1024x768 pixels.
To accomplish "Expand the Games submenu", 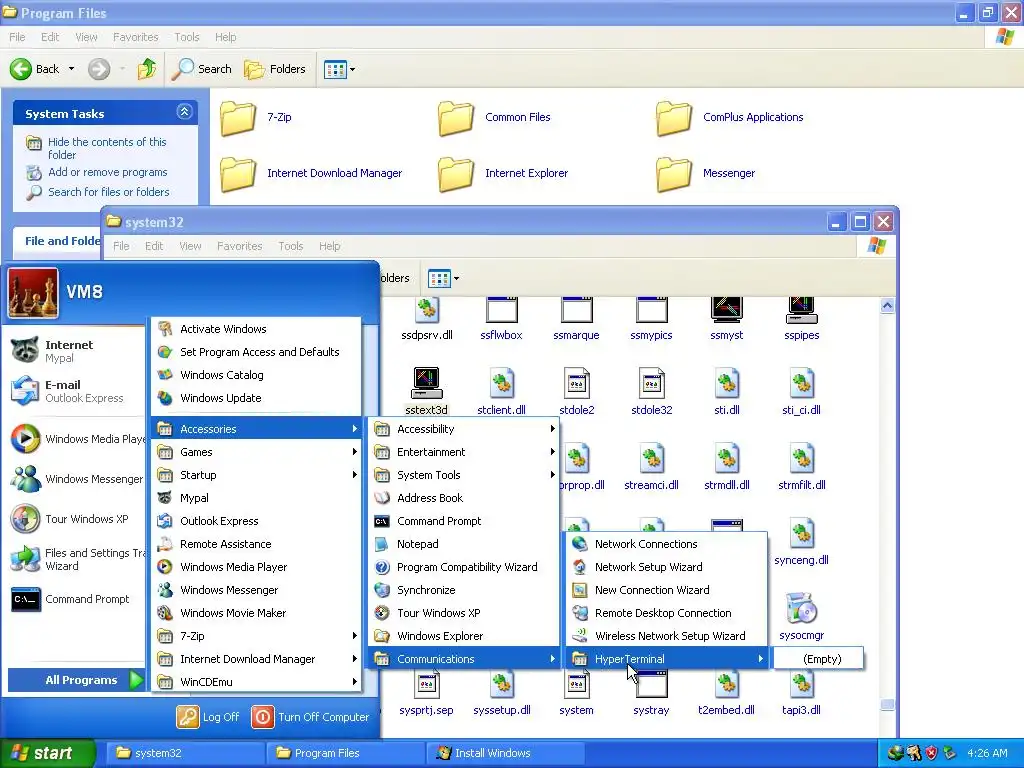I will (x=257, y=452).
